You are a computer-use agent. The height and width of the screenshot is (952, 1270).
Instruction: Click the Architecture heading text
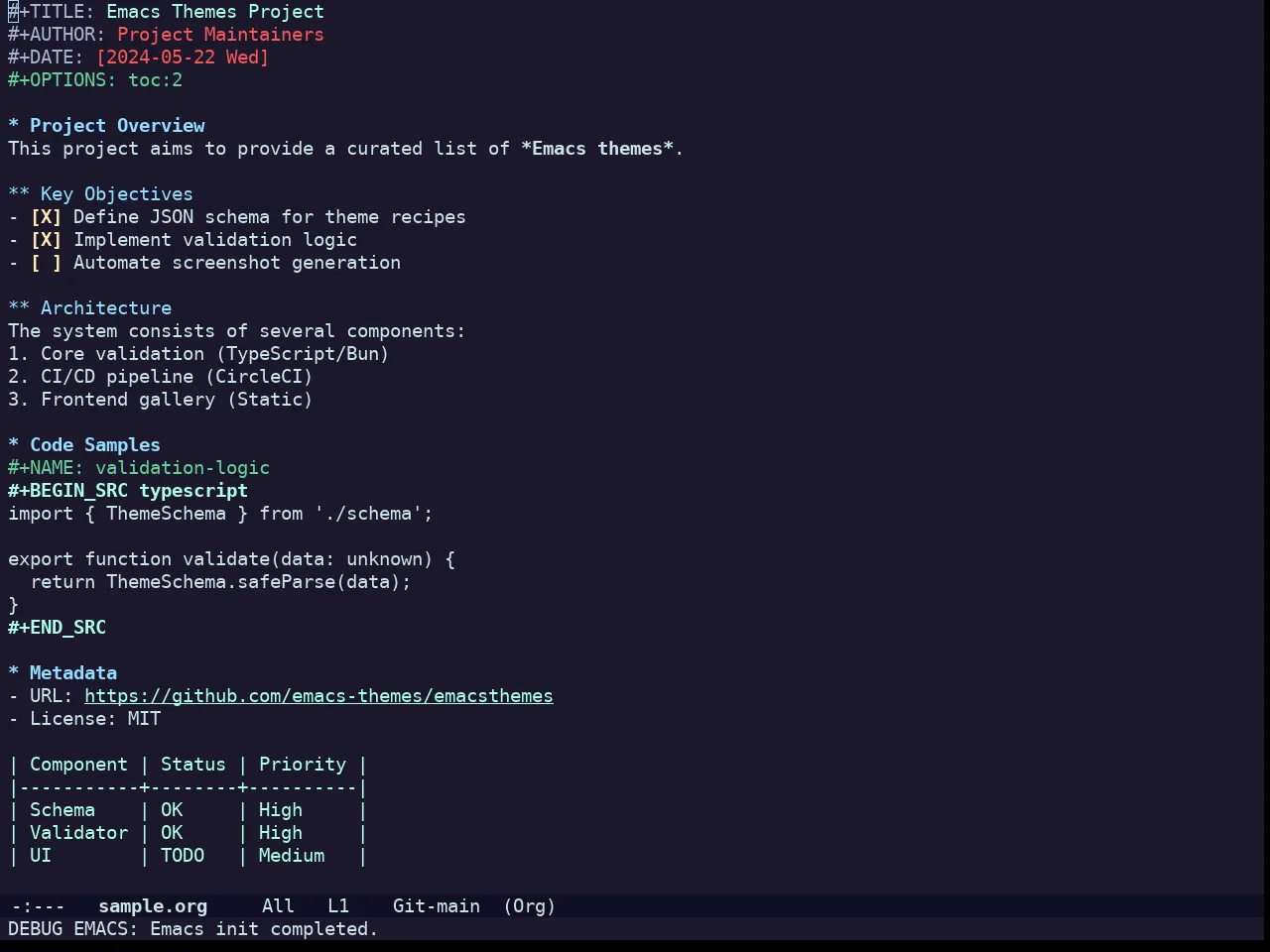(106, 308)
